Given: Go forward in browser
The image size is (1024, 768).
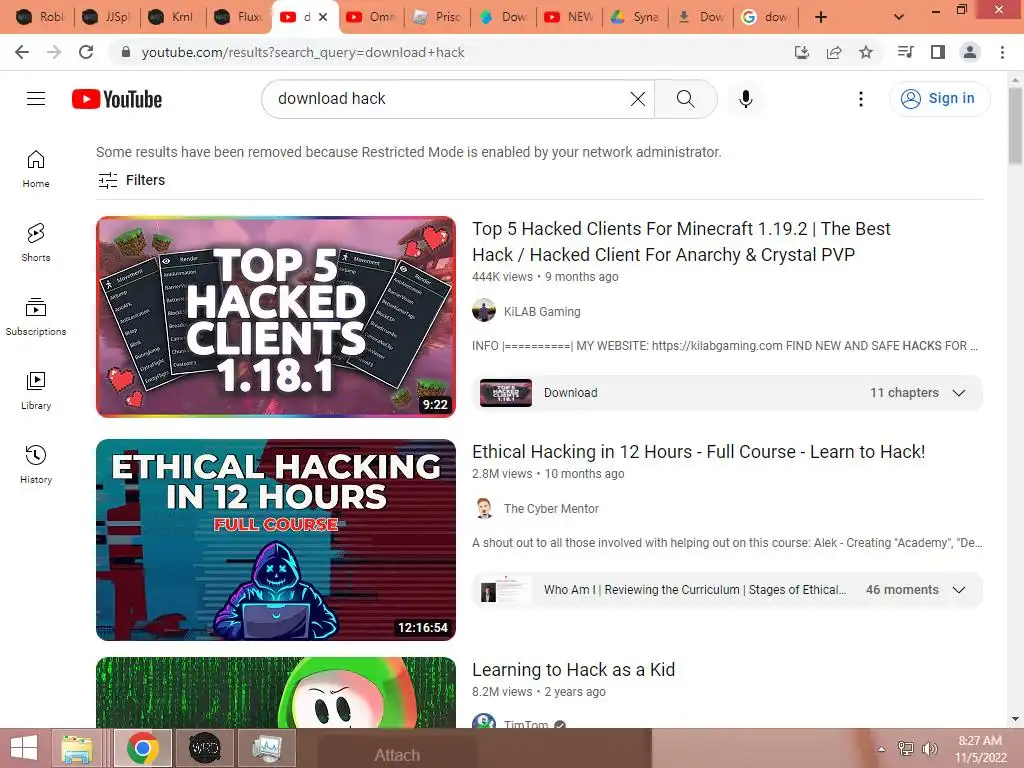Looking at the screenshot, I should [x=54, y=52].
